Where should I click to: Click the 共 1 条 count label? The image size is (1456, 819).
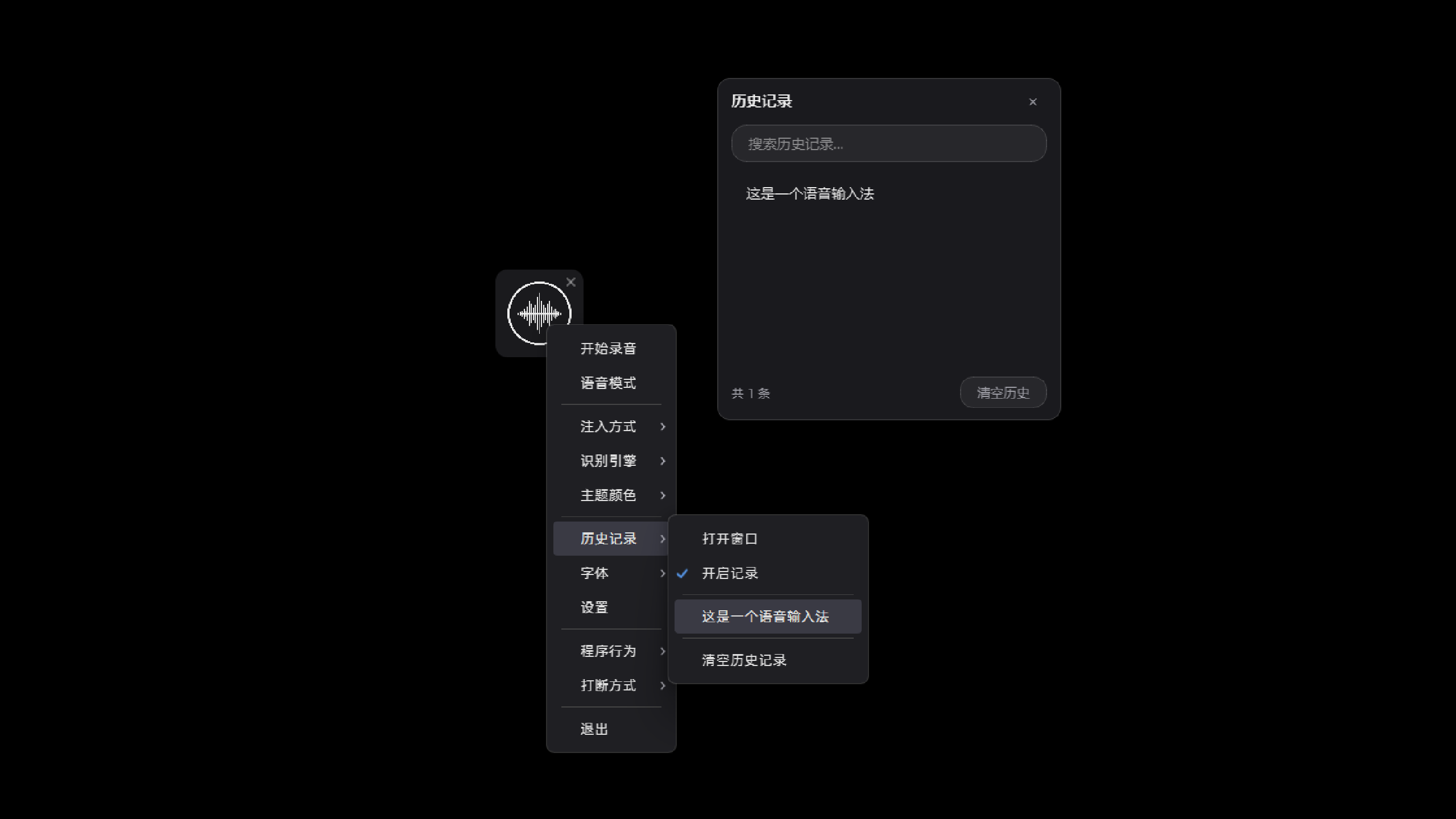pyautogui.click(x=750, y=393)
